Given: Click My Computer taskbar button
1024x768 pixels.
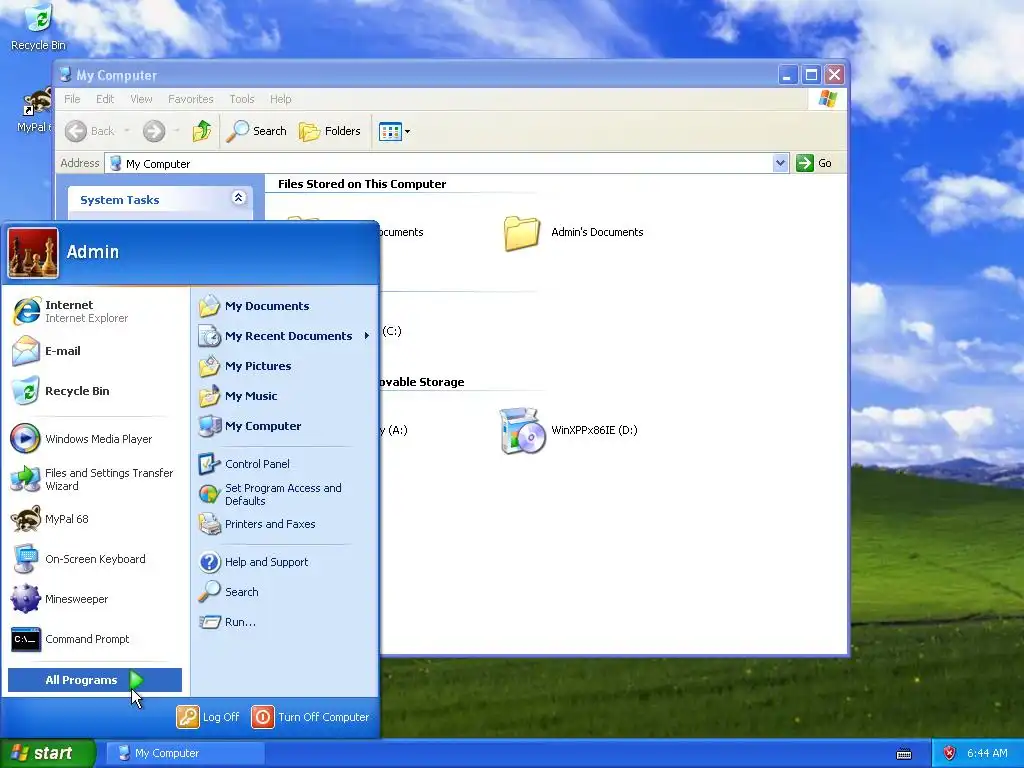Looking at the screenshot, I should (185, 754).
